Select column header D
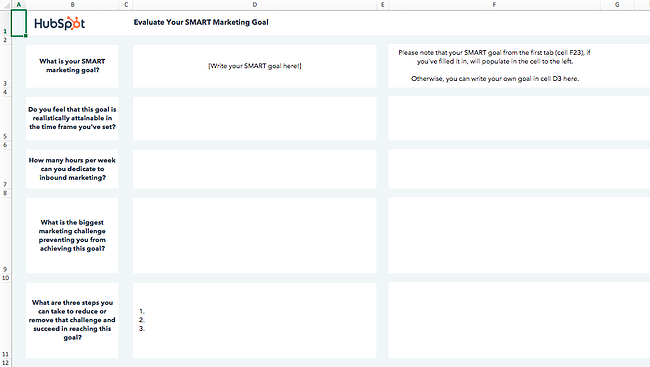650x367 pixels. pos(255,5)
